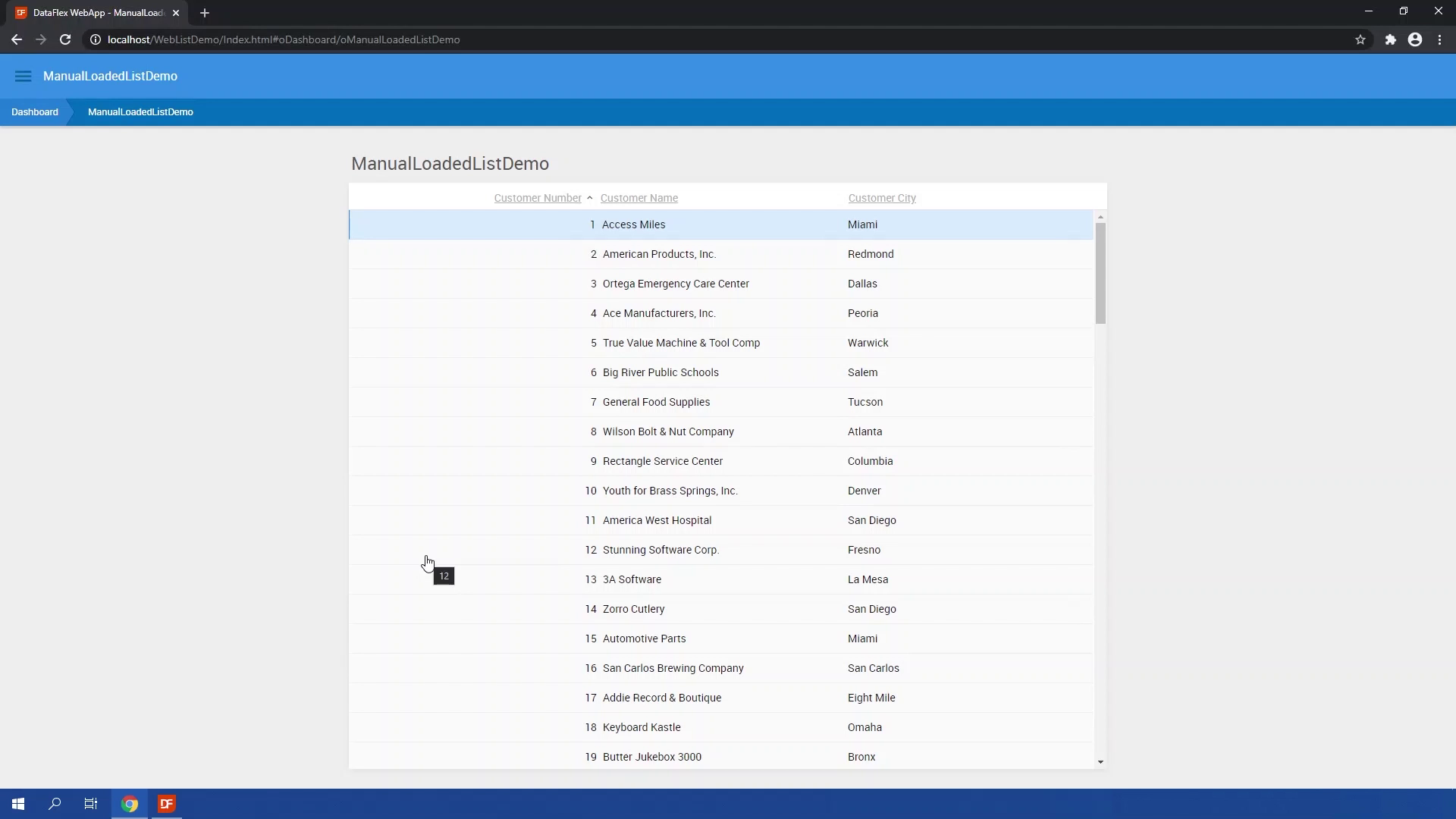1456x819 pixels.
Task: Open Chrome three-dot menu
Action: coord(1439,39)
